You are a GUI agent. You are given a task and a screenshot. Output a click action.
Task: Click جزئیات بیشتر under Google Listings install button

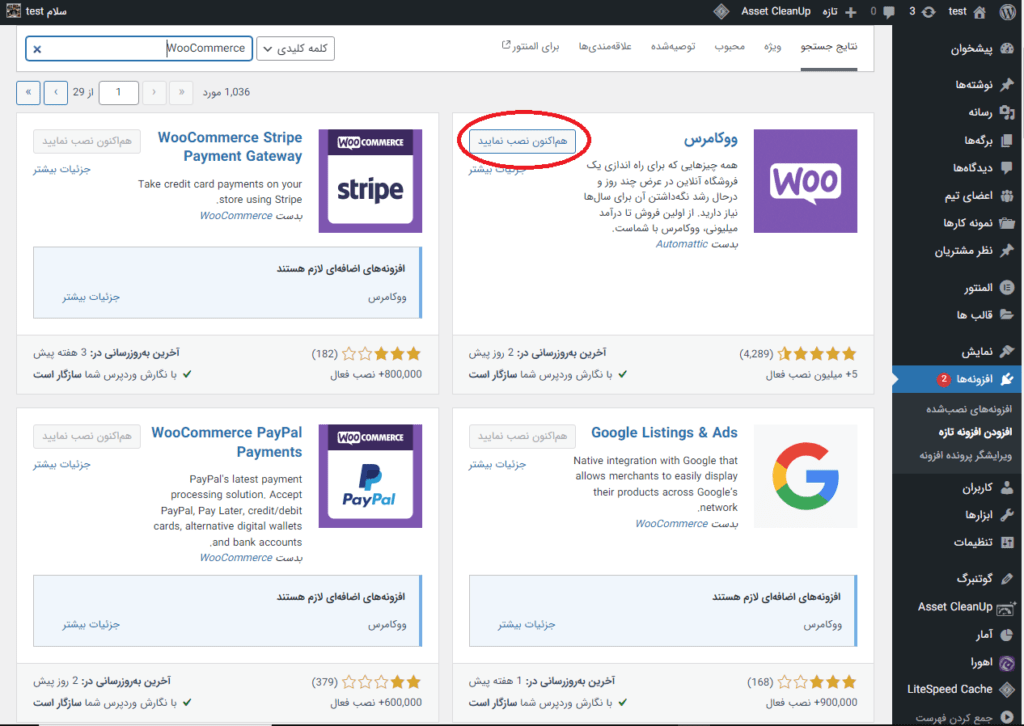click(x=497, y=465)
